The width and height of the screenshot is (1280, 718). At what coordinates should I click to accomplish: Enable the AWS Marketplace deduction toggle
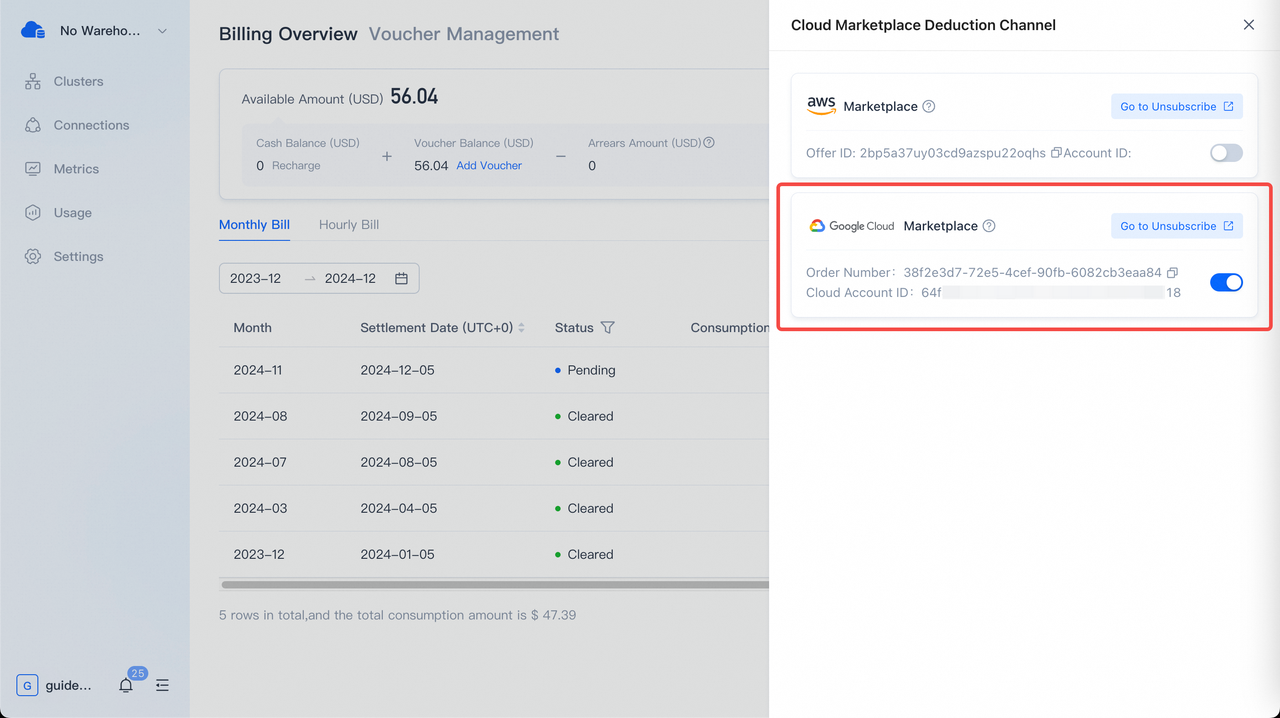click(x=1226, y=153)
